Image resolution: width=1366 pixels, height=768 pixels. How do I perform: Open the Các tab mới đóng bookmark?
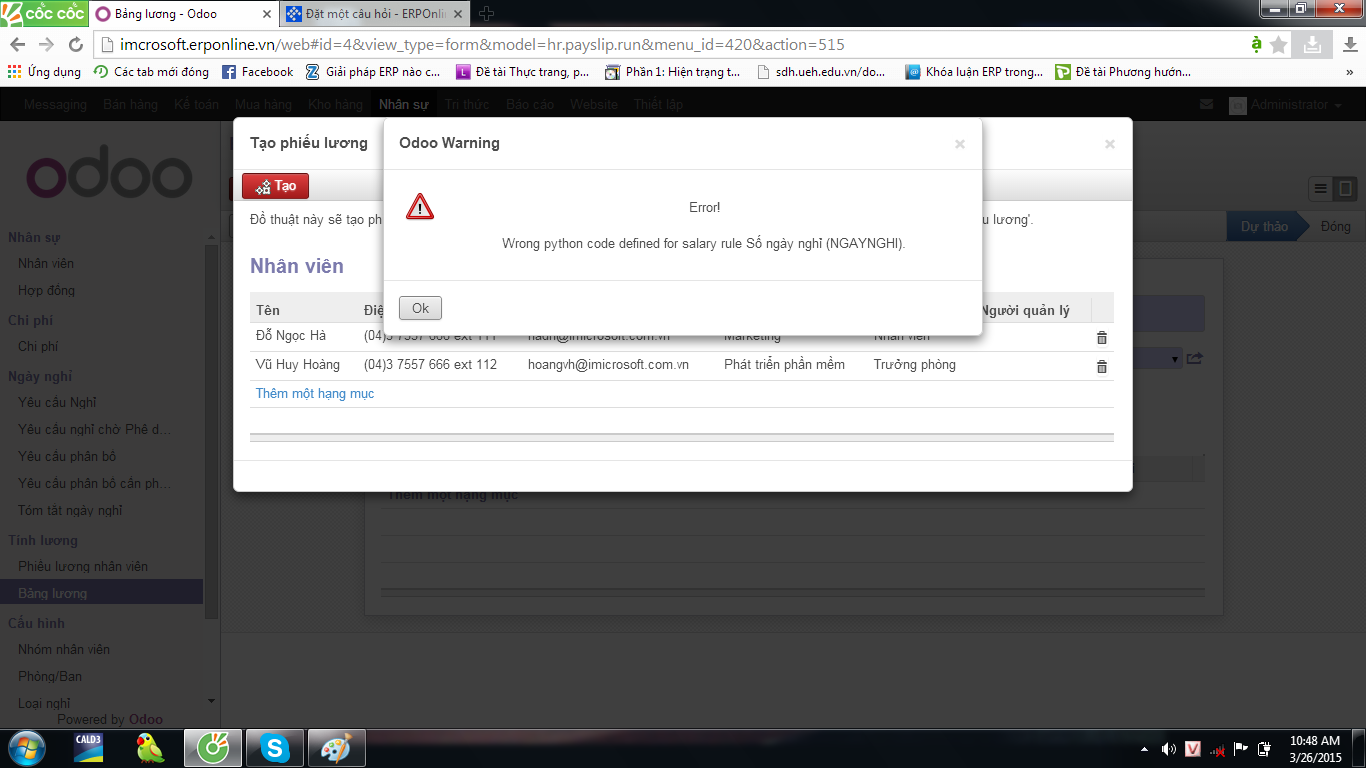(x=151, y=72)
